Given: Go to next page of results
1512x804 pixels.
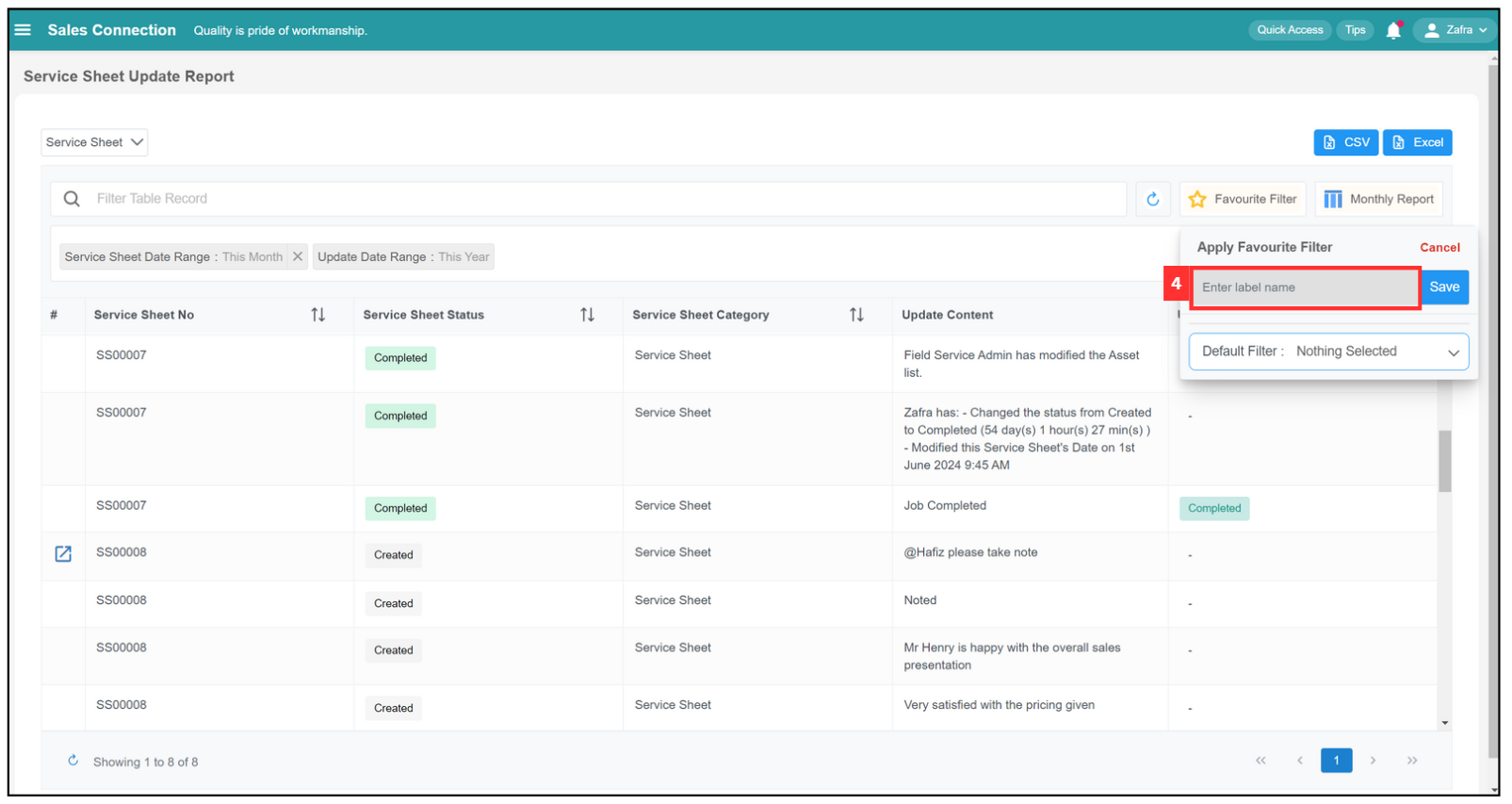Looking at the screenshot, I should tap(1373, 761).
